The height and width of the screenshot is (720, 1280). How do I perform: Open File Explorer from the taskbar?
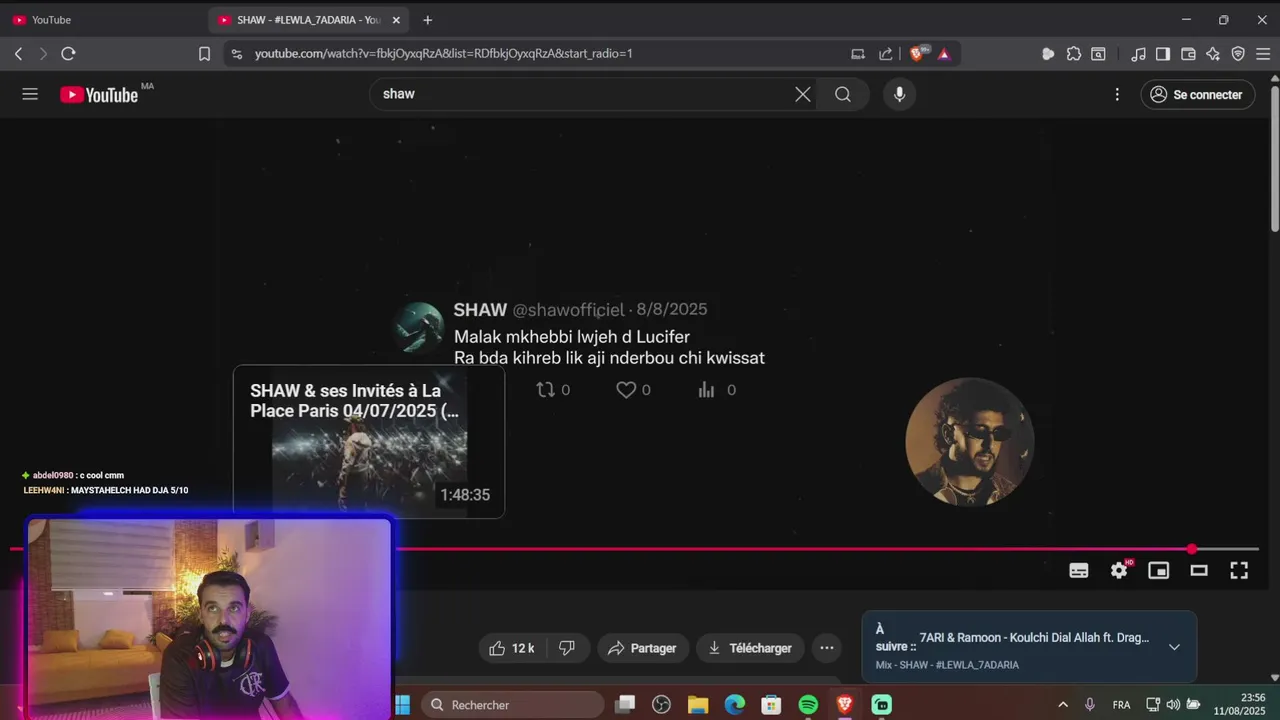point(698,705)
